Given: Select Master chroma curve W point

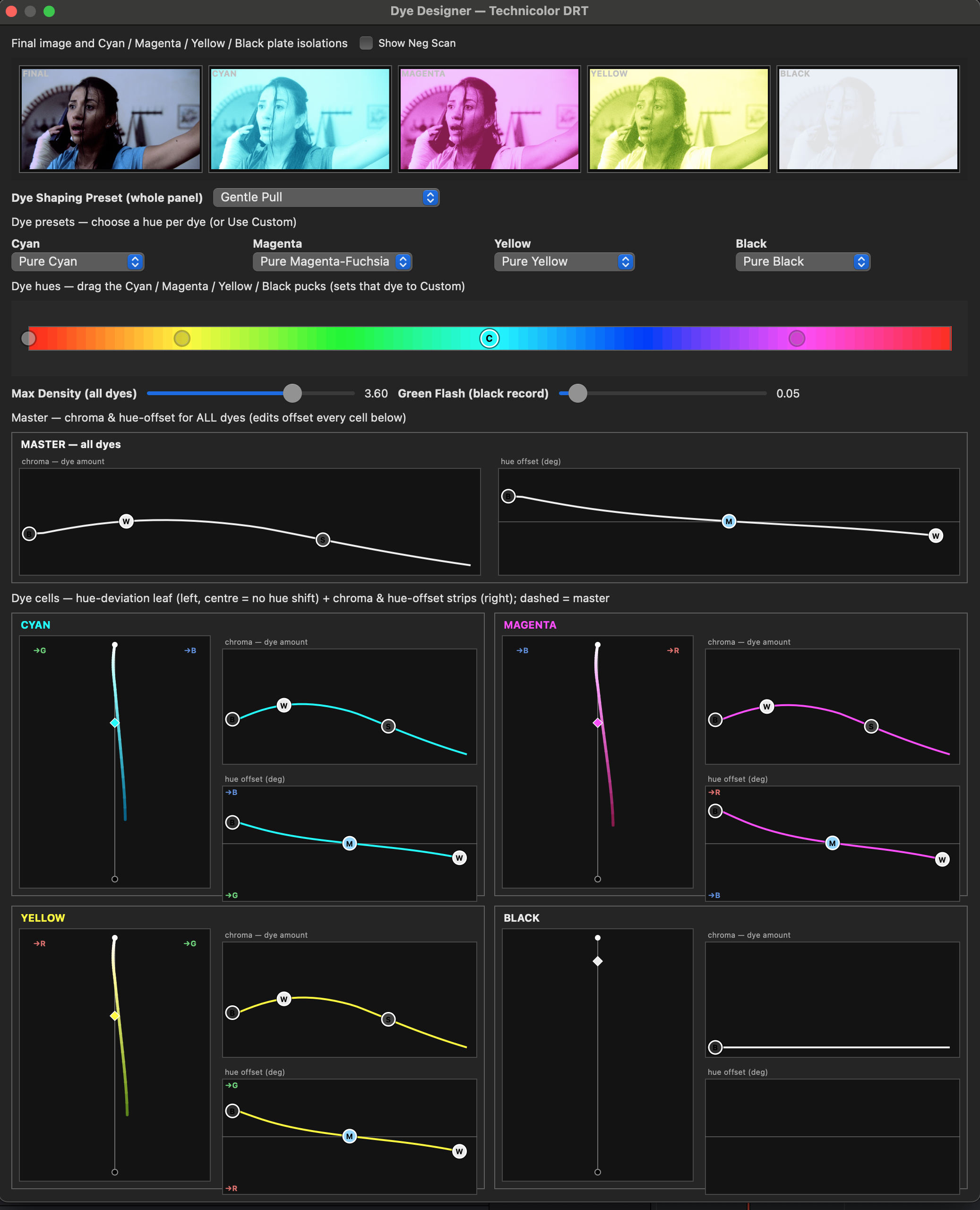Looking at the screenshot, I should (127, 521).
